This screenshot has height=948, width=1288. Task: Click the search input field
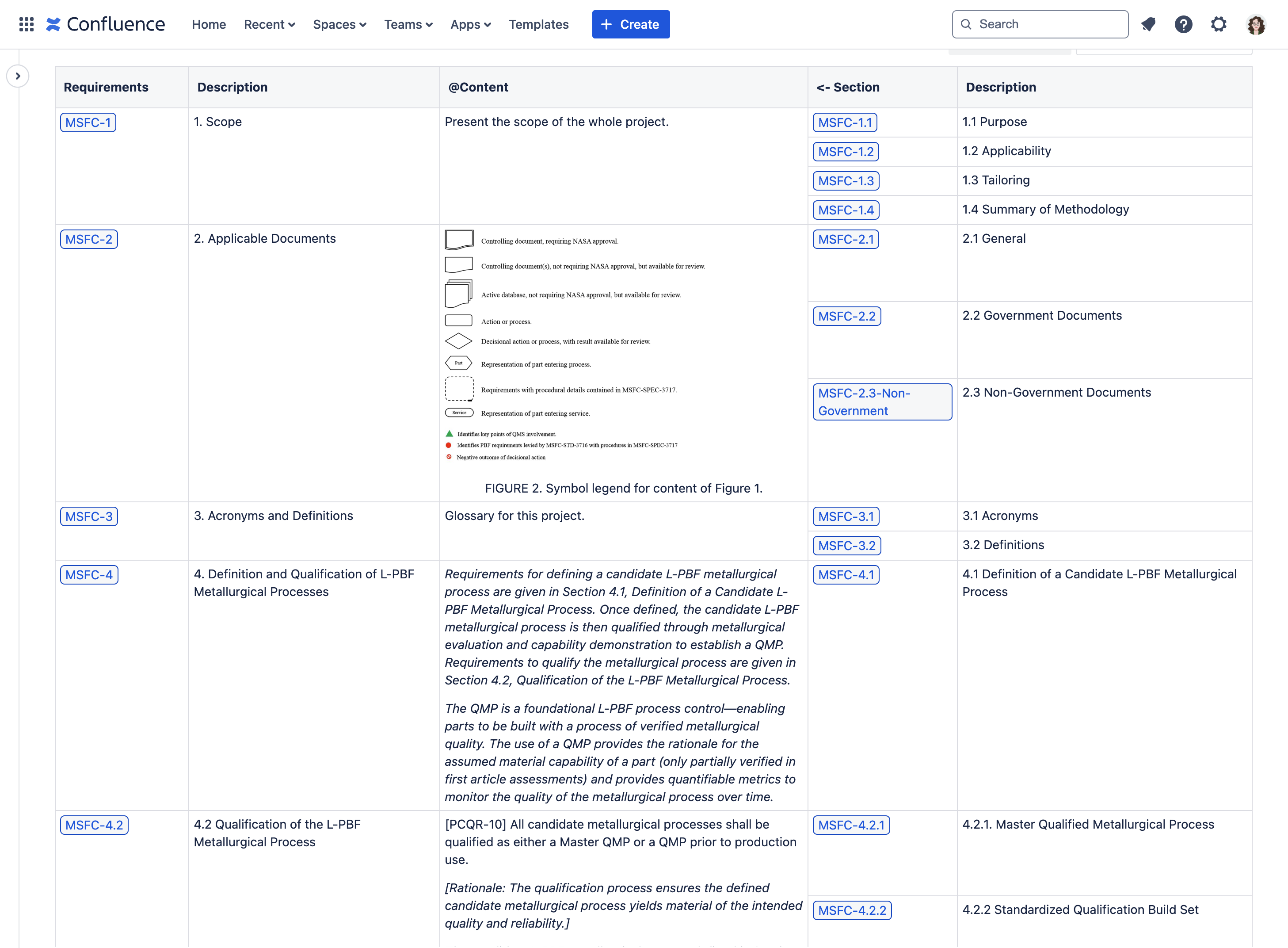pyautogui.click(x=1040, y=24)
